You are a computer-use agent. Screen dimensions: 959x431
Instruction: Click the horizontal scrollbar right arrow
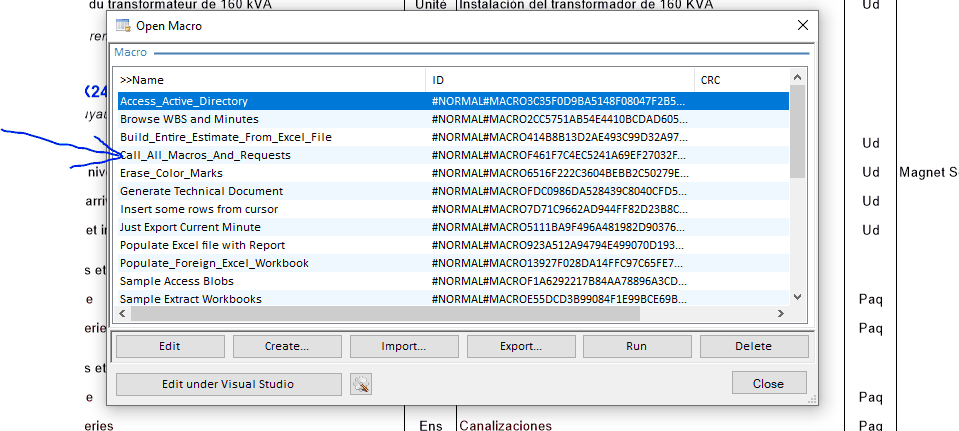click(x=782, y=314)
